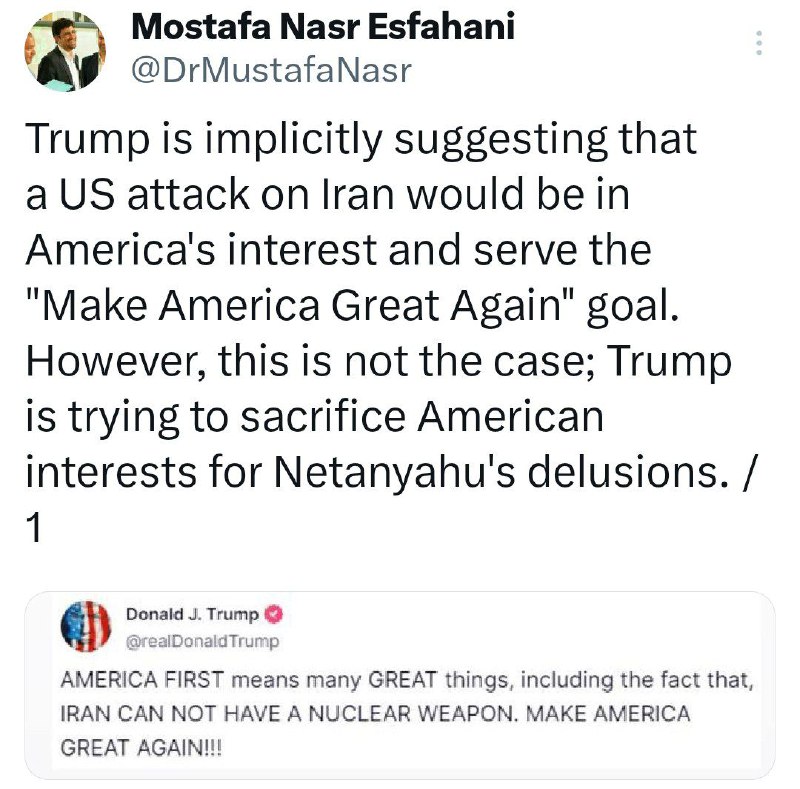This screenshot has width=800, height=789.
Task: Open quoted post line starting "AMERICA FIRST"
Action: 407,680
